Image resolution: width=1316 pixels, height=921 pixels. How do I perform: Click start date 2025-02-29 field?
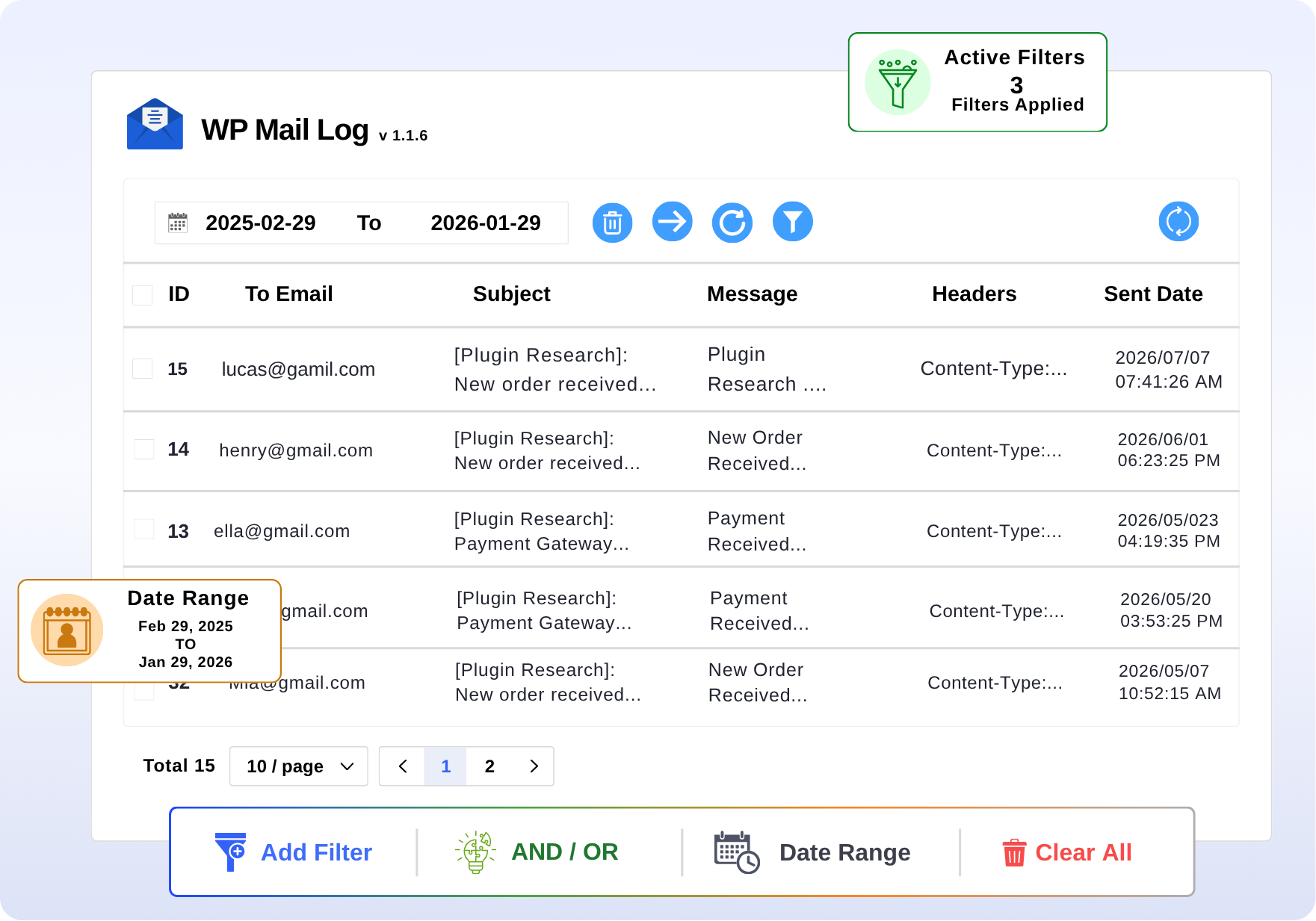pos(261,223)
